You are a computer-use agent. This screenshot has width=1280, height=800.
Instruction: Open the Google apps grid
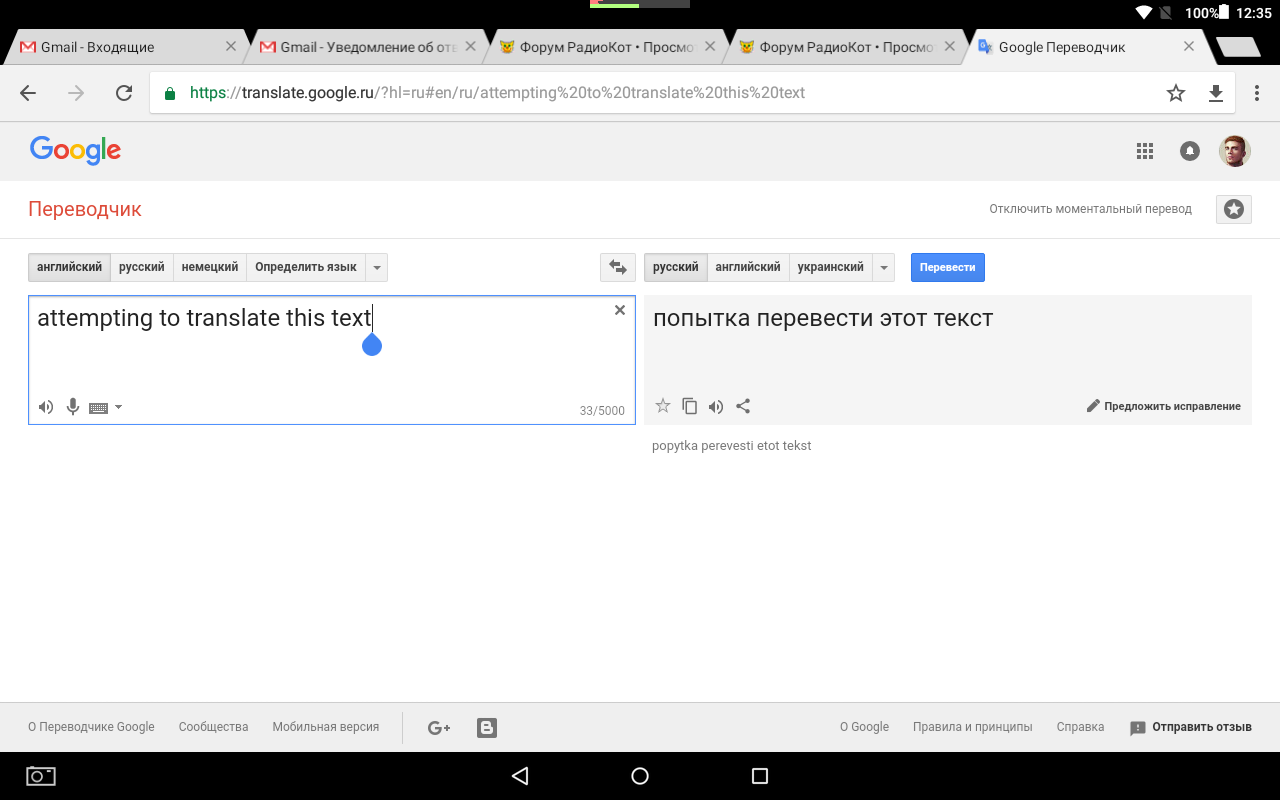[1145, 151]
